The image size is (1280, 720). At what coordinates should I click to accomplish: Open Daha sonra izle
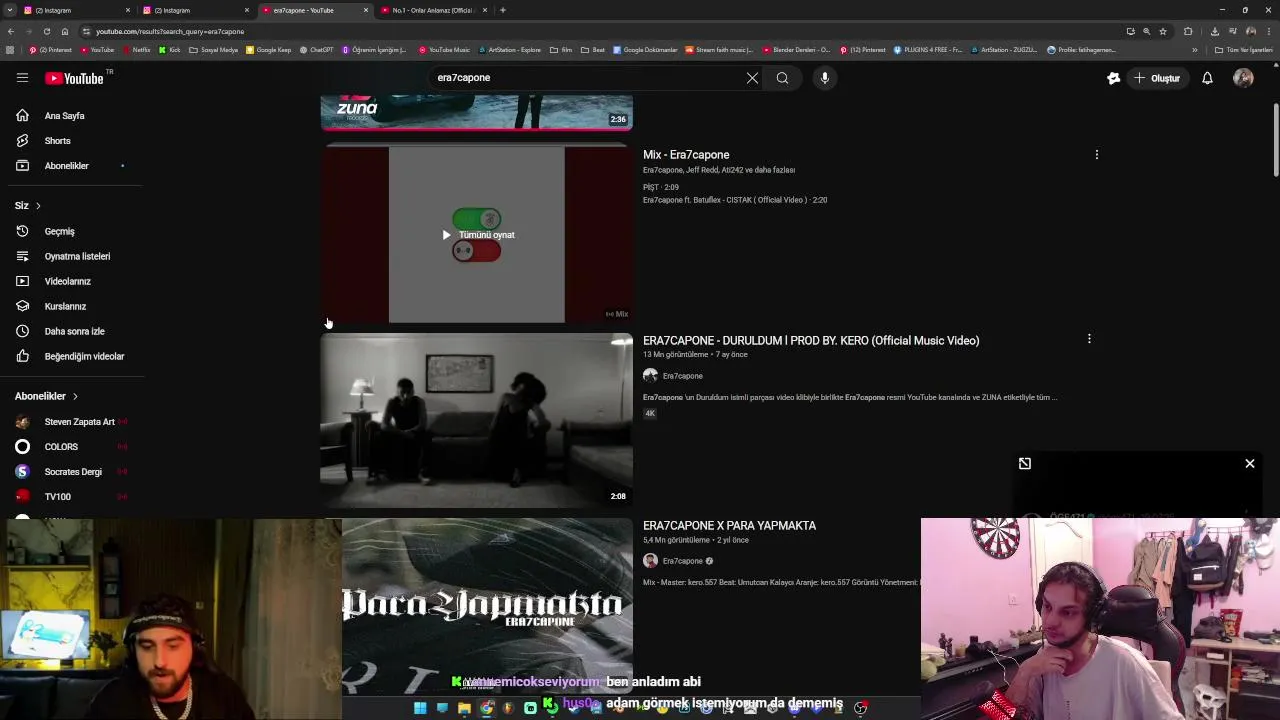(72, 331)
